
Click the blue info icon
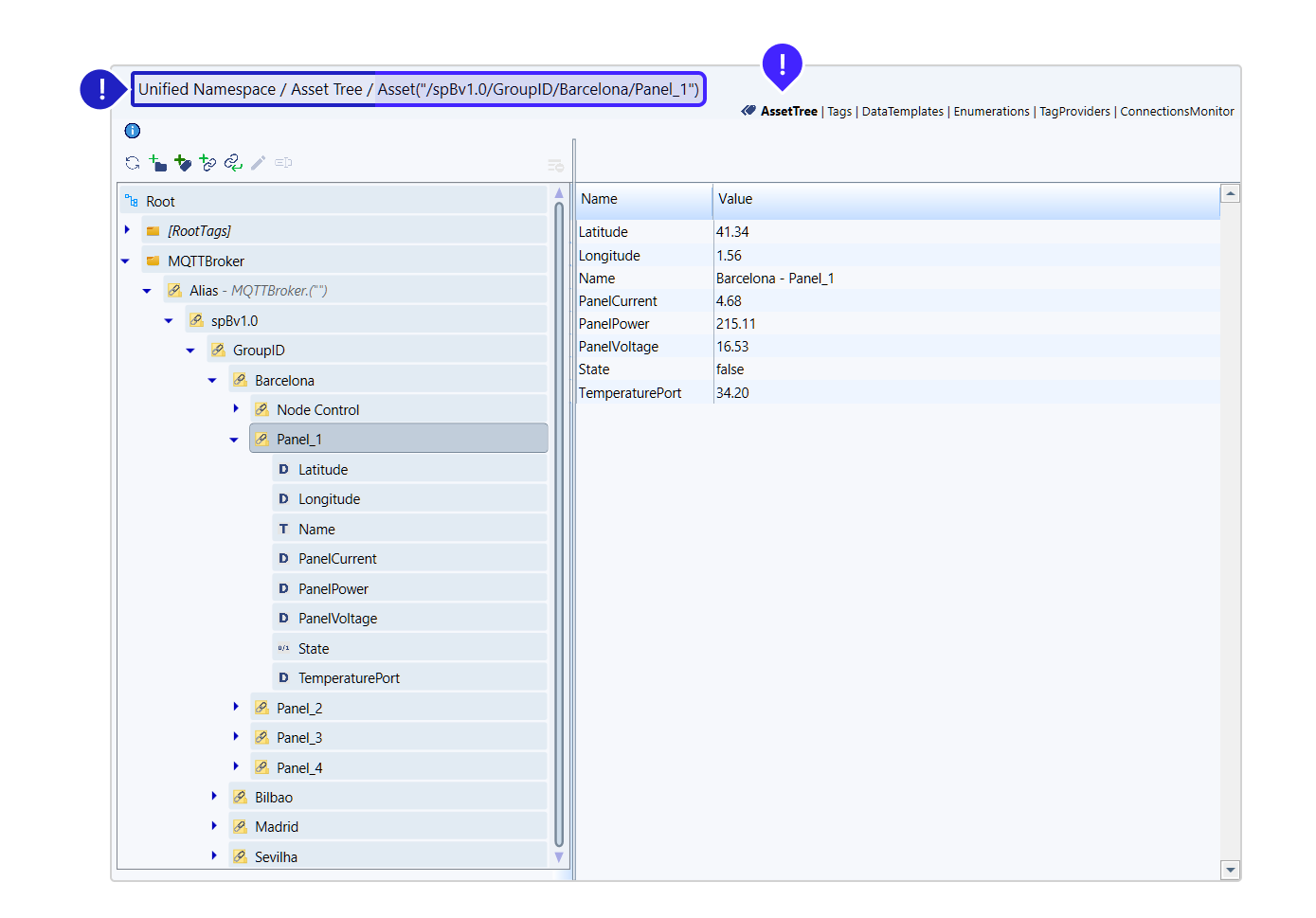[x=133, y=131]
